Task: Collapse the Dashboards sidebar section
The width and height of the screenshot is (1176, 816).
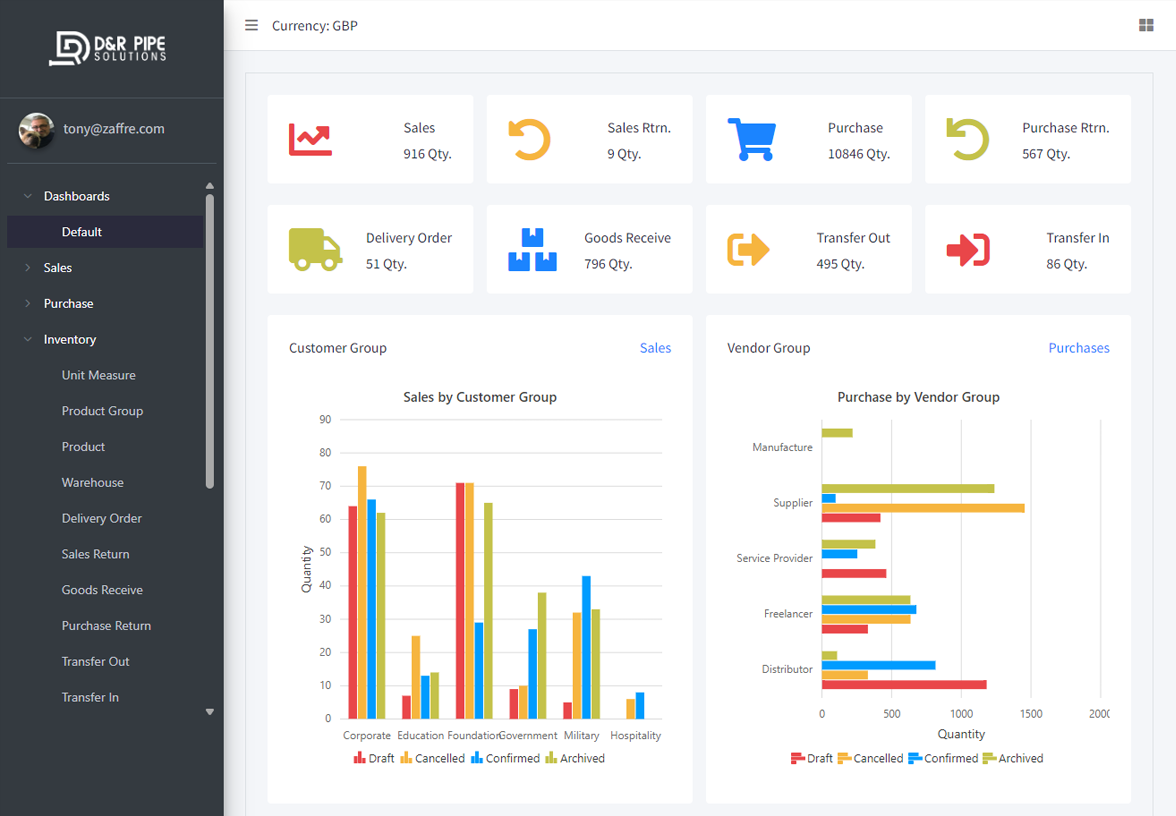Action: click(x=76, y=196)
